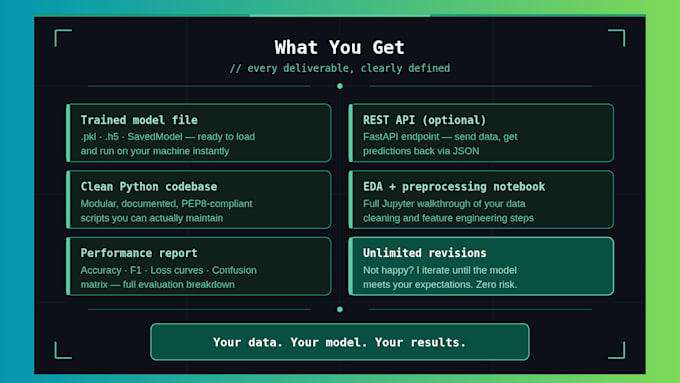Click 'Not happy? I iterate until the model' line

440,270
